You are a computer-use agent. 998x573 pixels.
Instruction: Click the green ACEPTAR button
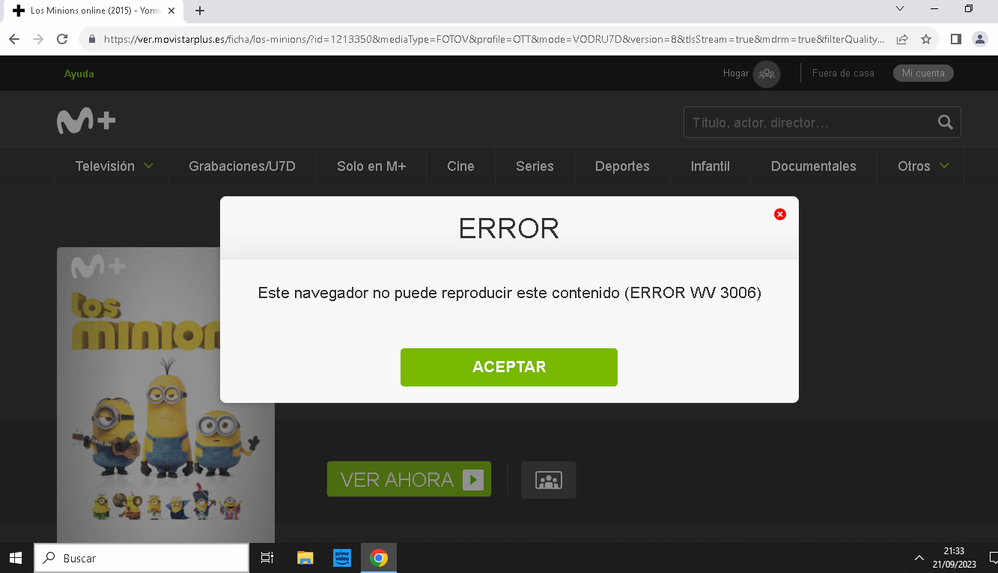[509, 367]
